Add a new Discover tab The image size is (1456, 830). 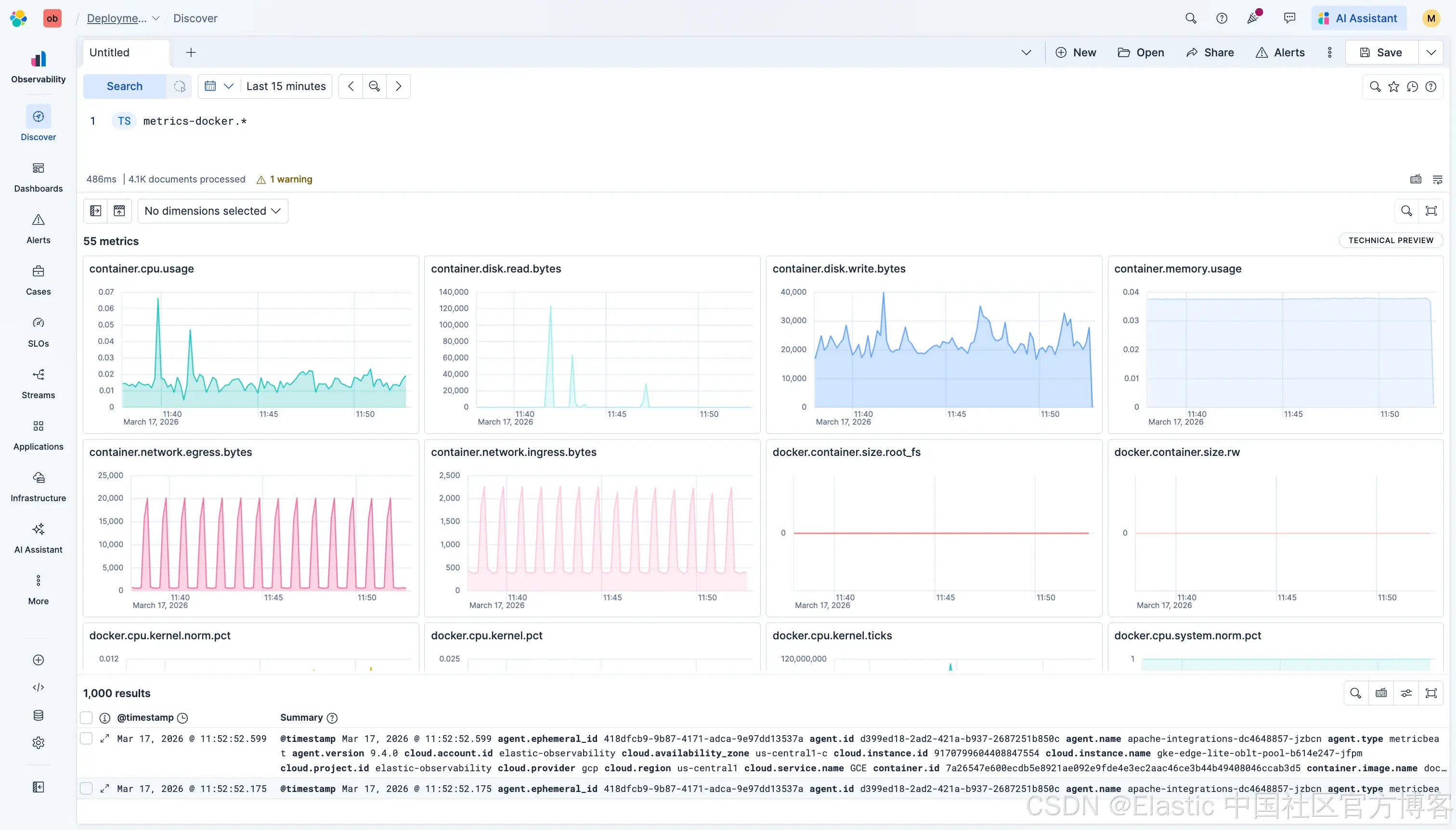pos(191,52)
